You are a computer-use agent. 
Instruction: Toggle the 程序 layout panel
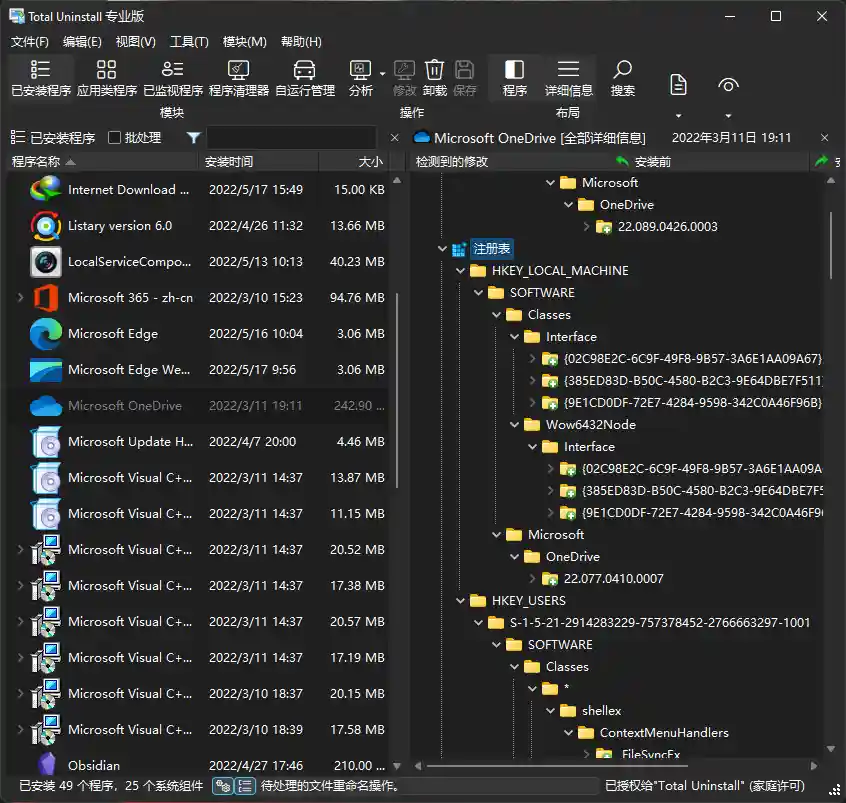[x=514, y=77]
